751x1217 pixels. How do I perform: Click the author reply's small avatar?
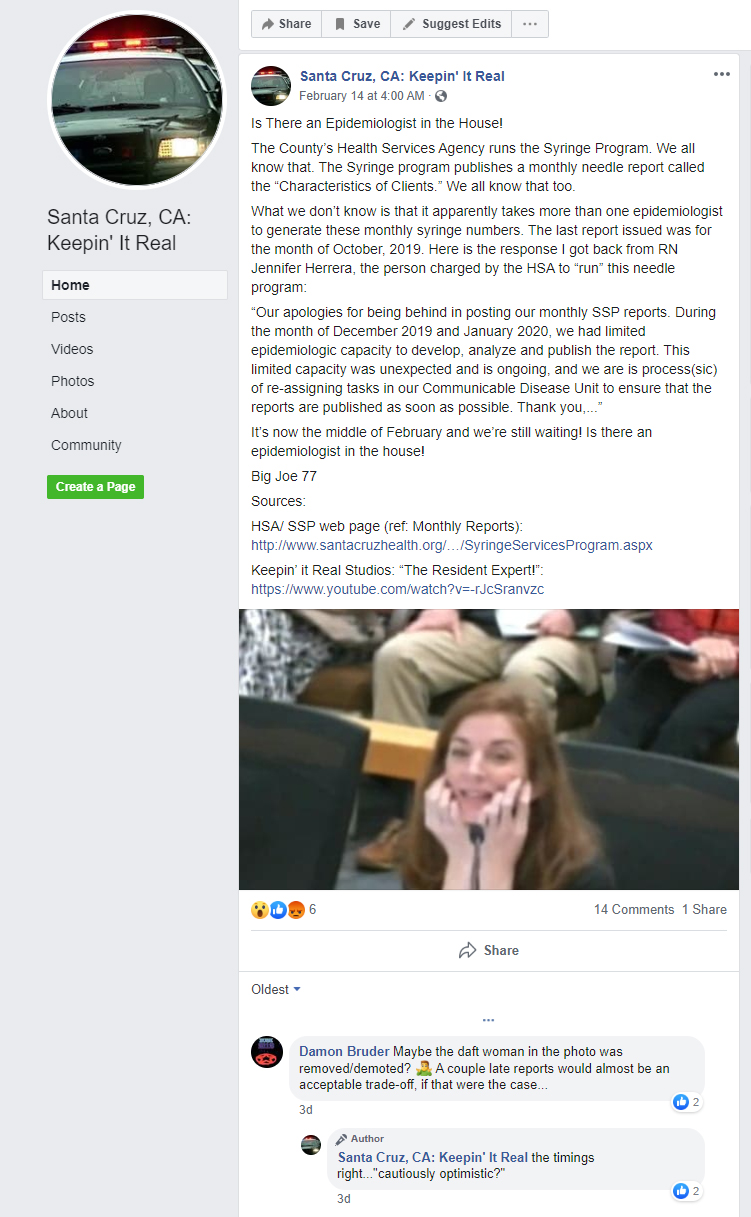(311, 1145)
